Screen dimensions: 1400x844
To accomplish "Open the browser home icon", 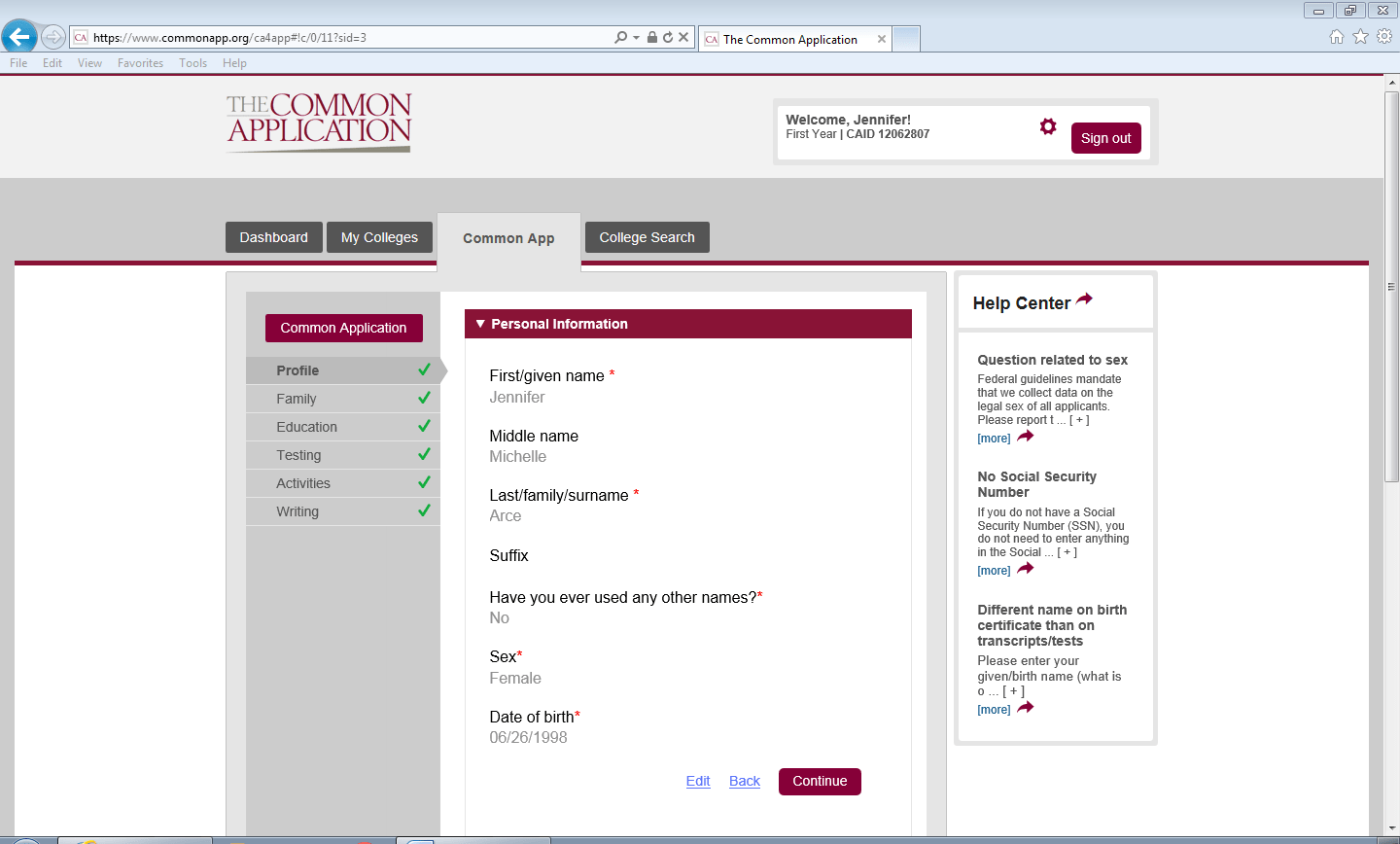I will click(x=1337, y=37).
